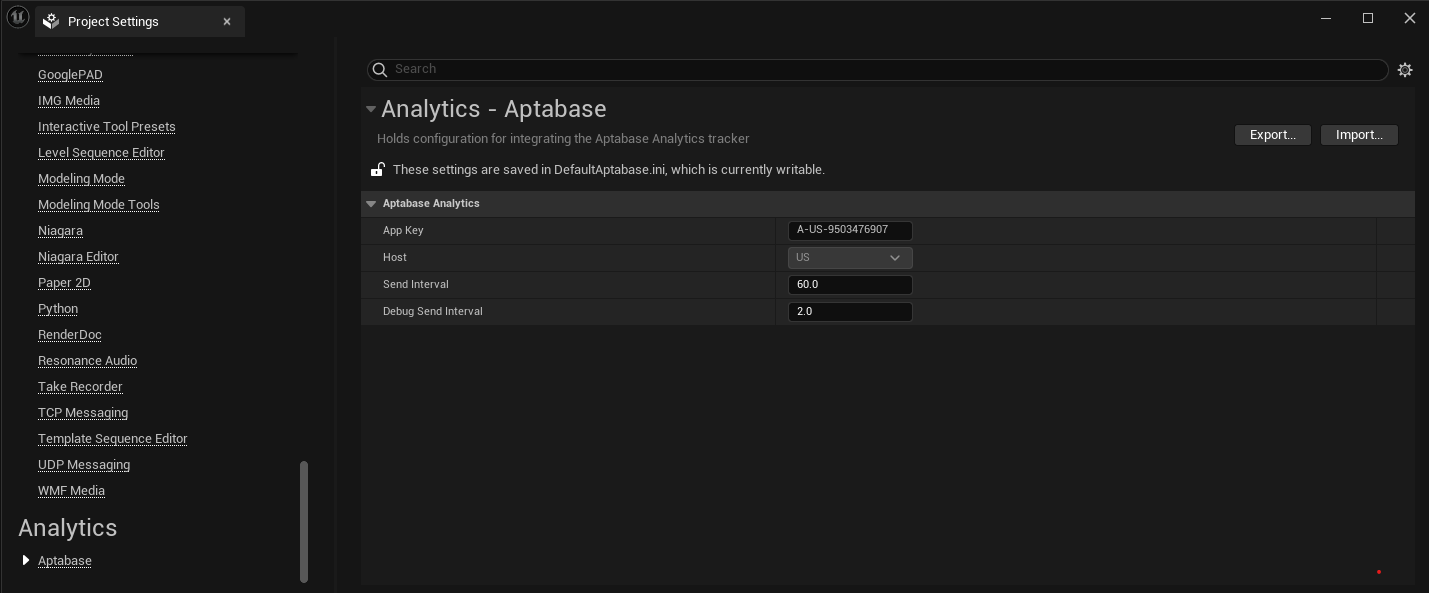
Task: Open GooglePAD settings
Action: 70,75
